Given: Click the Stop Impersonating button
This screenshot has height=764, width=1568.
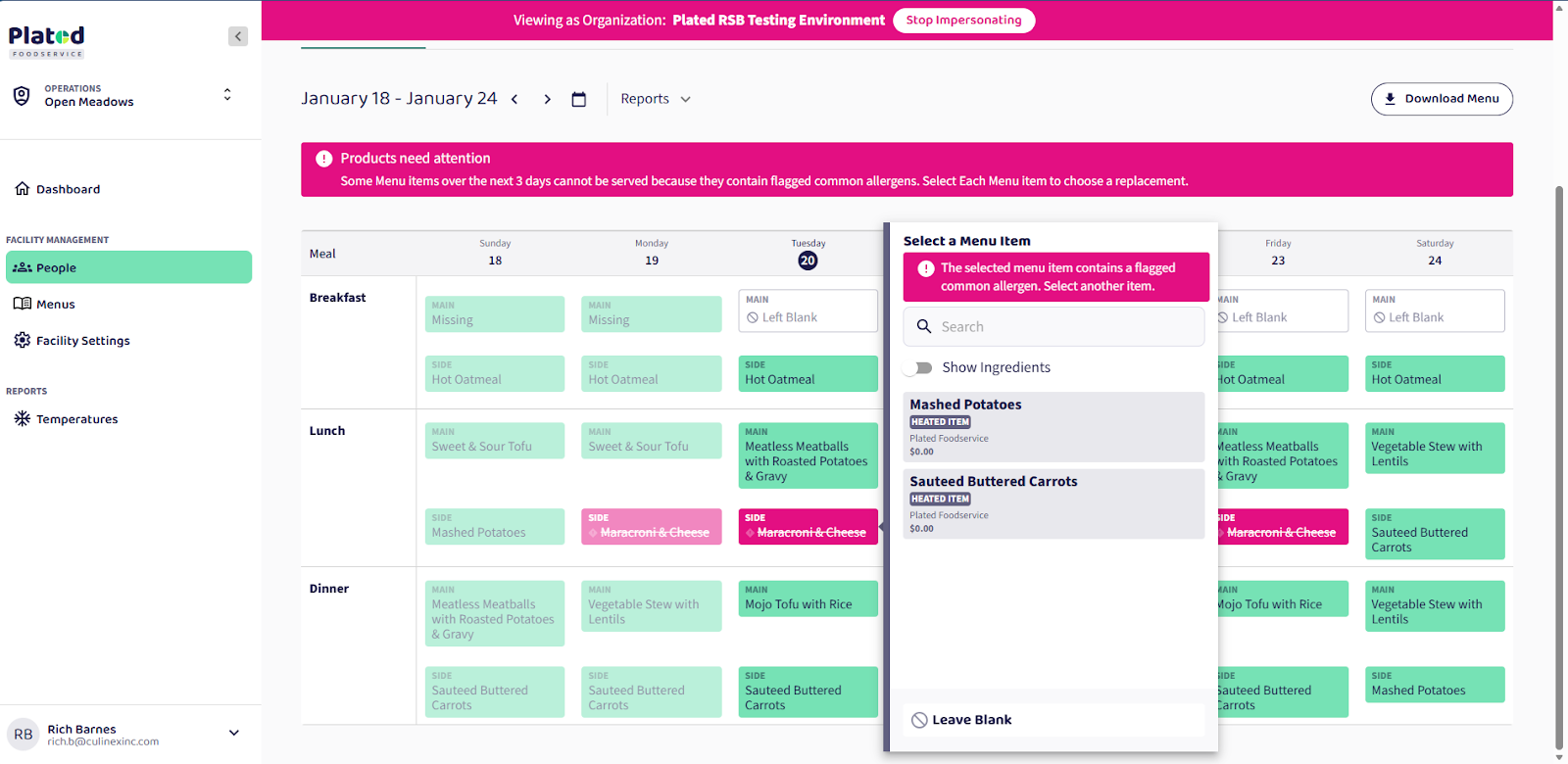Looking at the screenshot, I should (963, 21).
